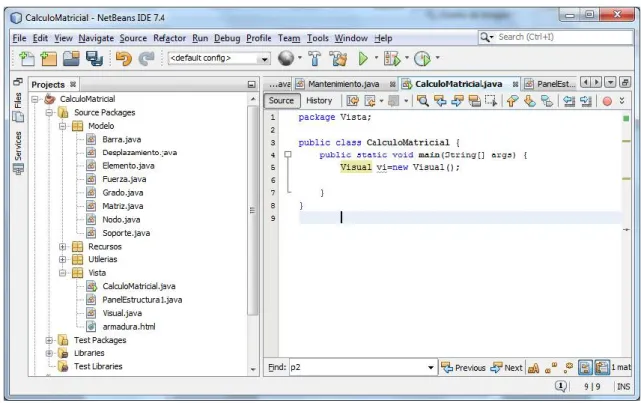Toggle Rectangular Selection editor icon
This screenshot has width=641, height=403.
(491, 101)
